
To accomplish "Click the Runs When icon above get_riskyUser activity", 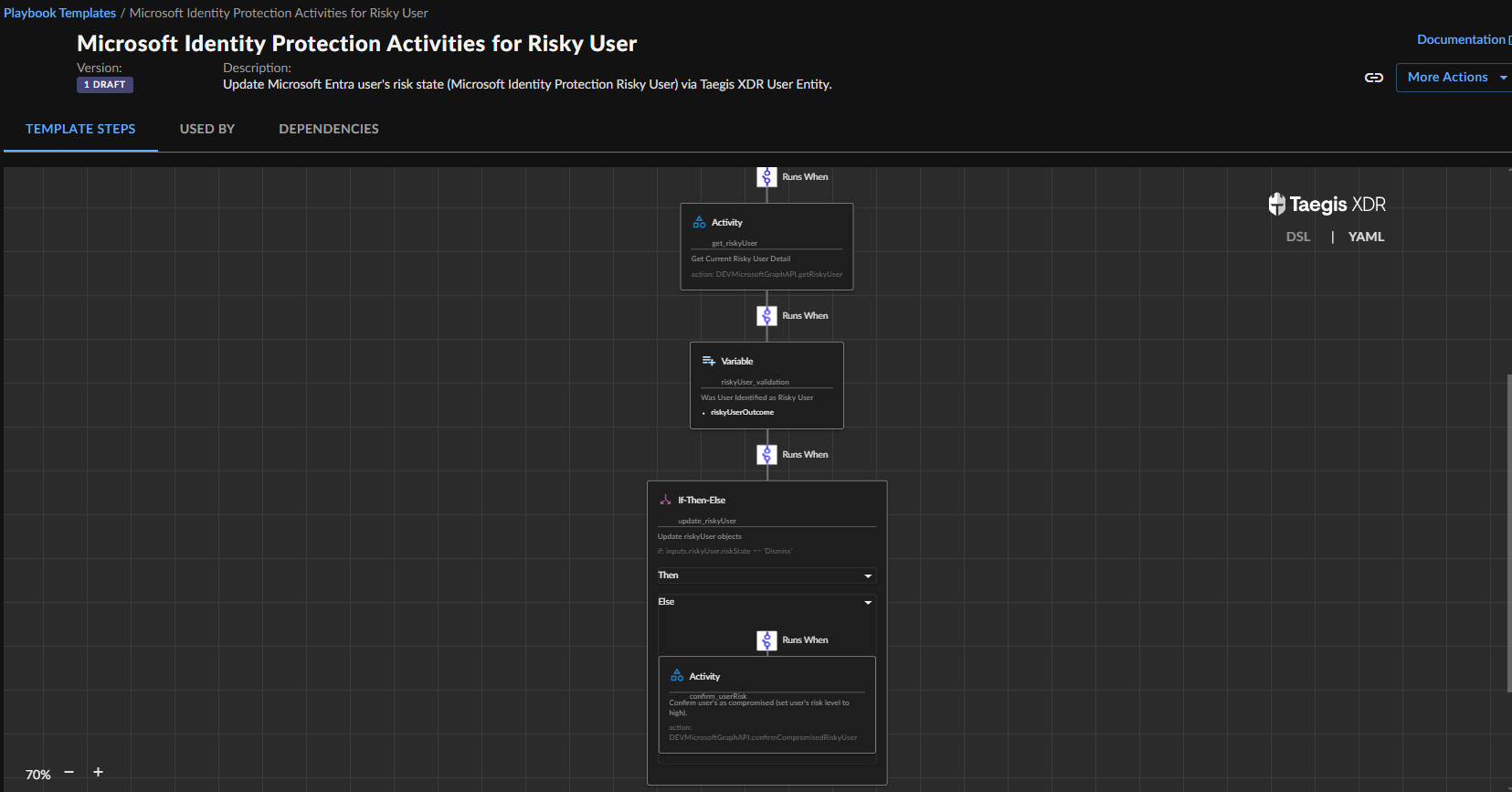I will click(767, 177).
